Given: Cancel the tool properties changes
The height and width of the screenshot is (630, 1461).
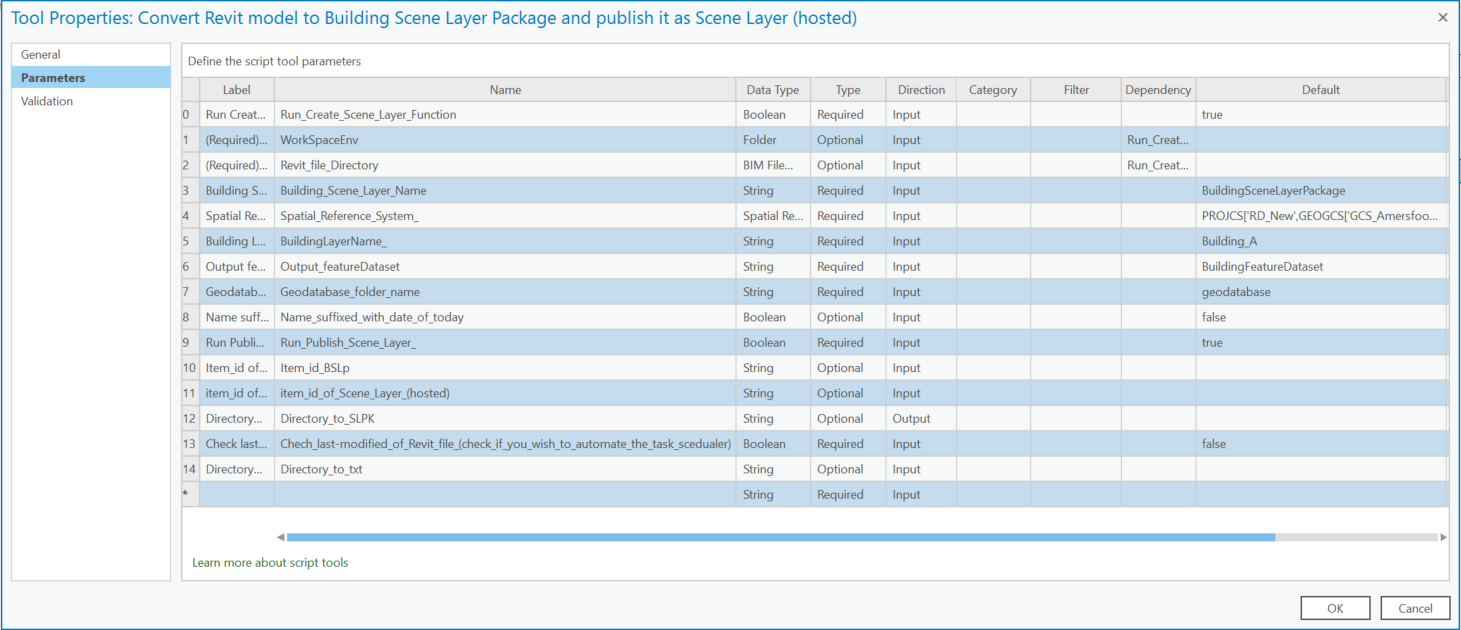Looking at the screenshot, I should 1415,608.
